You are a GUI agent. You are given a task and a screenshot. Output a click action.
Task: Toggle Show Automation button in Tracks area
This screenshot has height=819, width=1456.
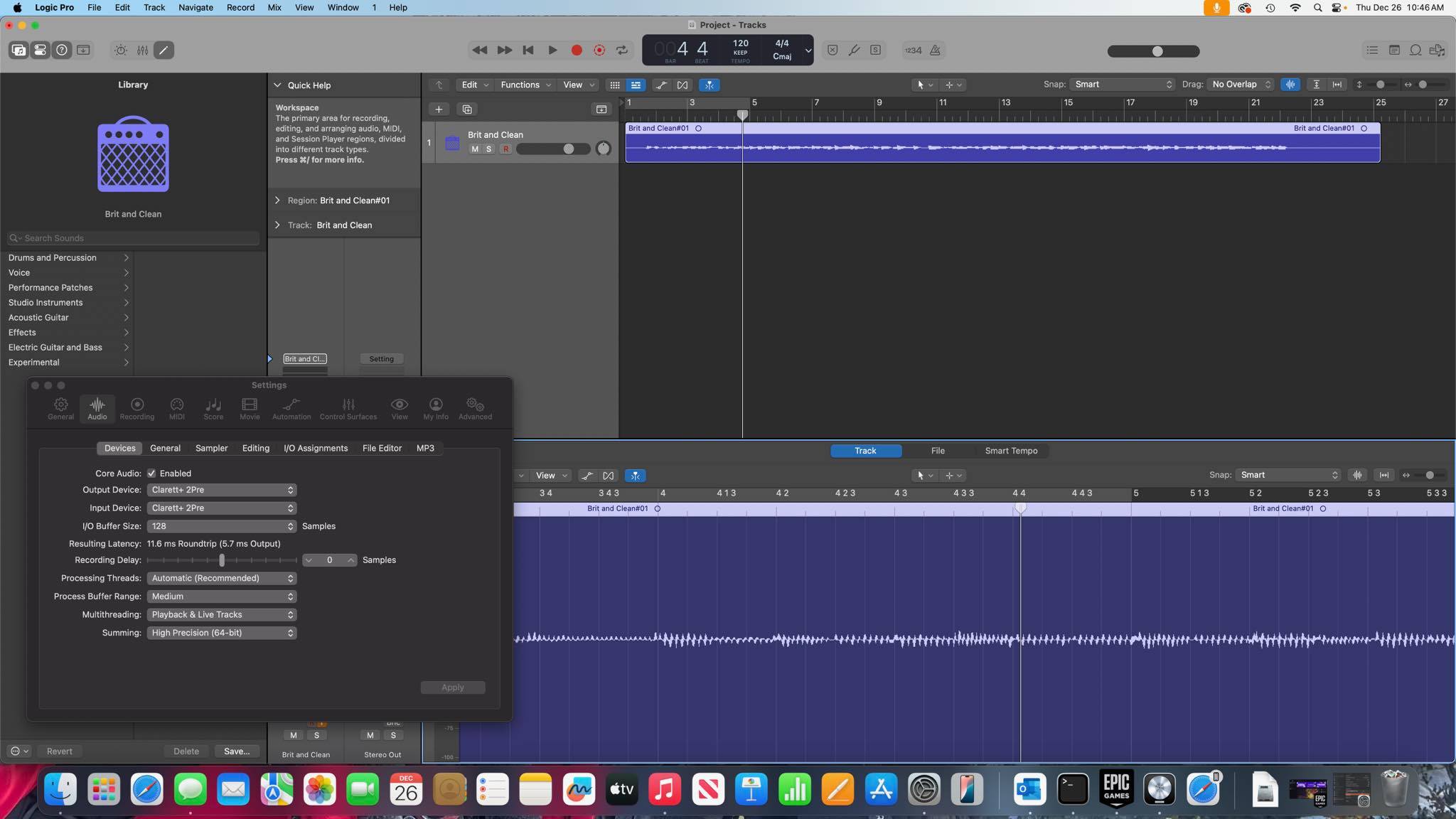pos(661,85)
